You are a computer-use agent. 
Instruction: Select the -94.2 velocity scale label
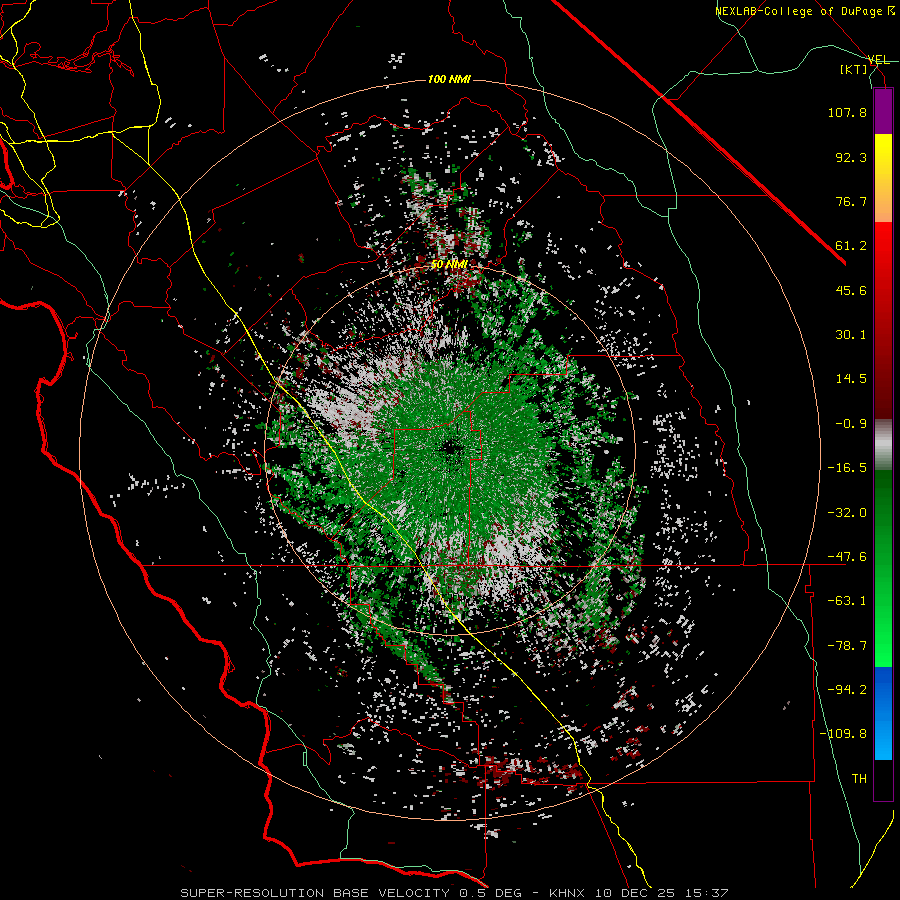click(x=847, y=690)
